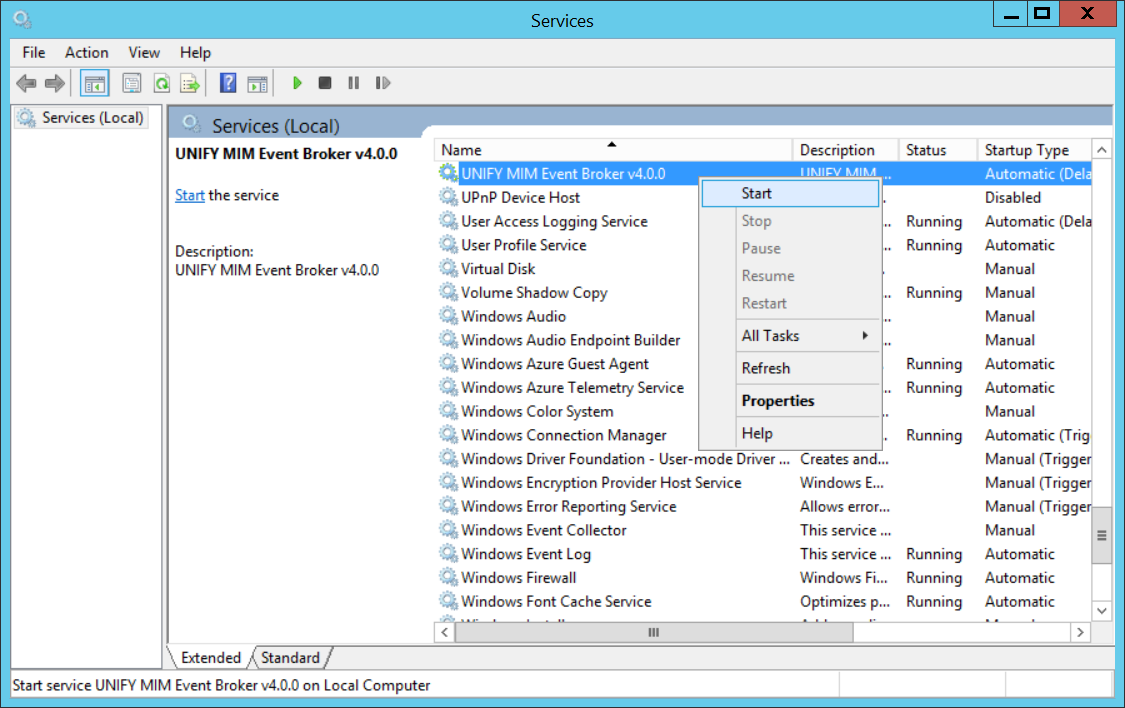Screen dimensions: 1125x708
Task: Select the Windows Azure Guest Agent row
Action: pos(764,363)
